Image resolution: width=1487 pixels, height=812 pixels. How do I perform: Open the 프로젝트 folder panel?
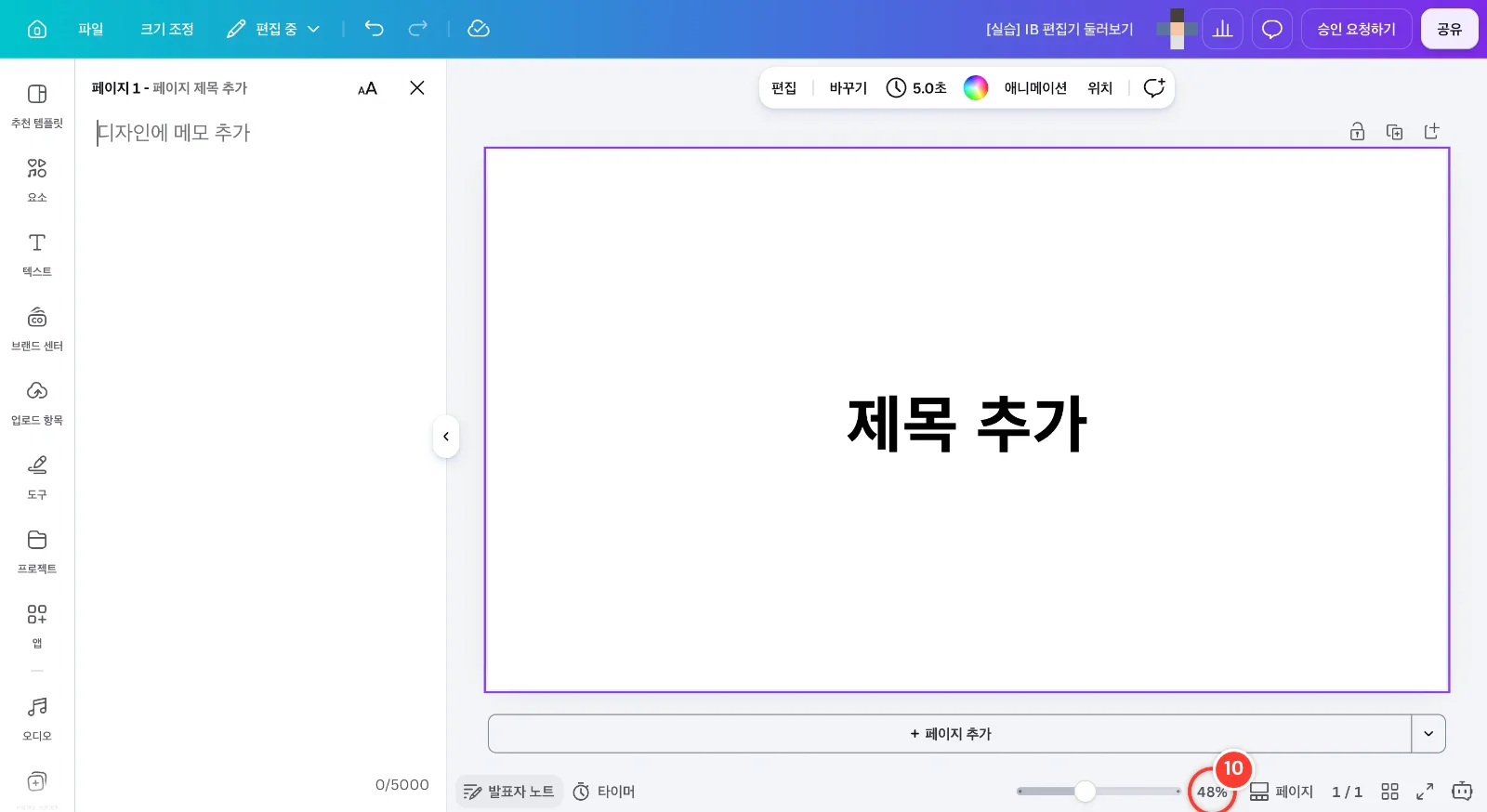click(x=37, y=552)
